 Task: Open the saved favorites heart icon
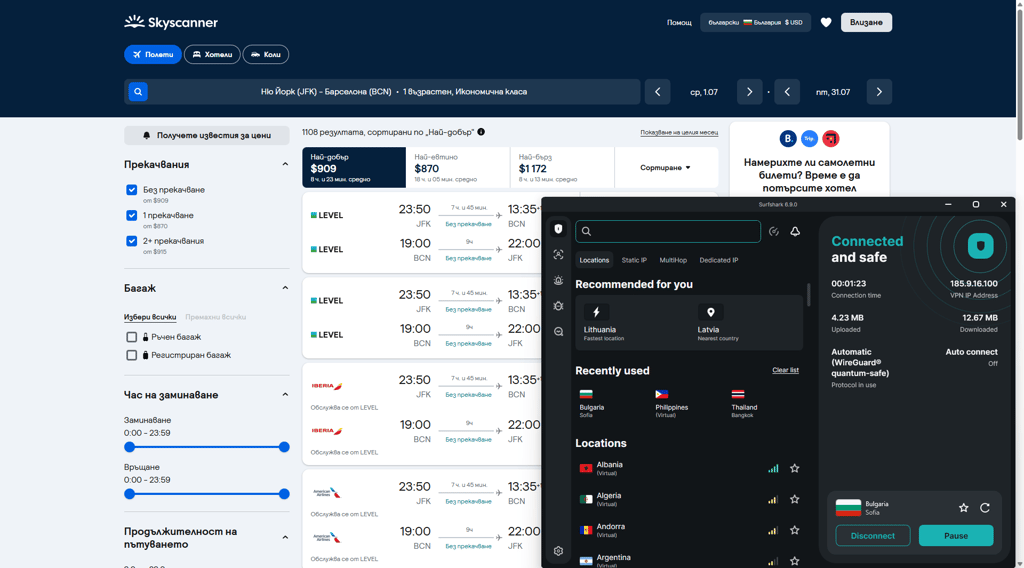[x=826, y=22]
